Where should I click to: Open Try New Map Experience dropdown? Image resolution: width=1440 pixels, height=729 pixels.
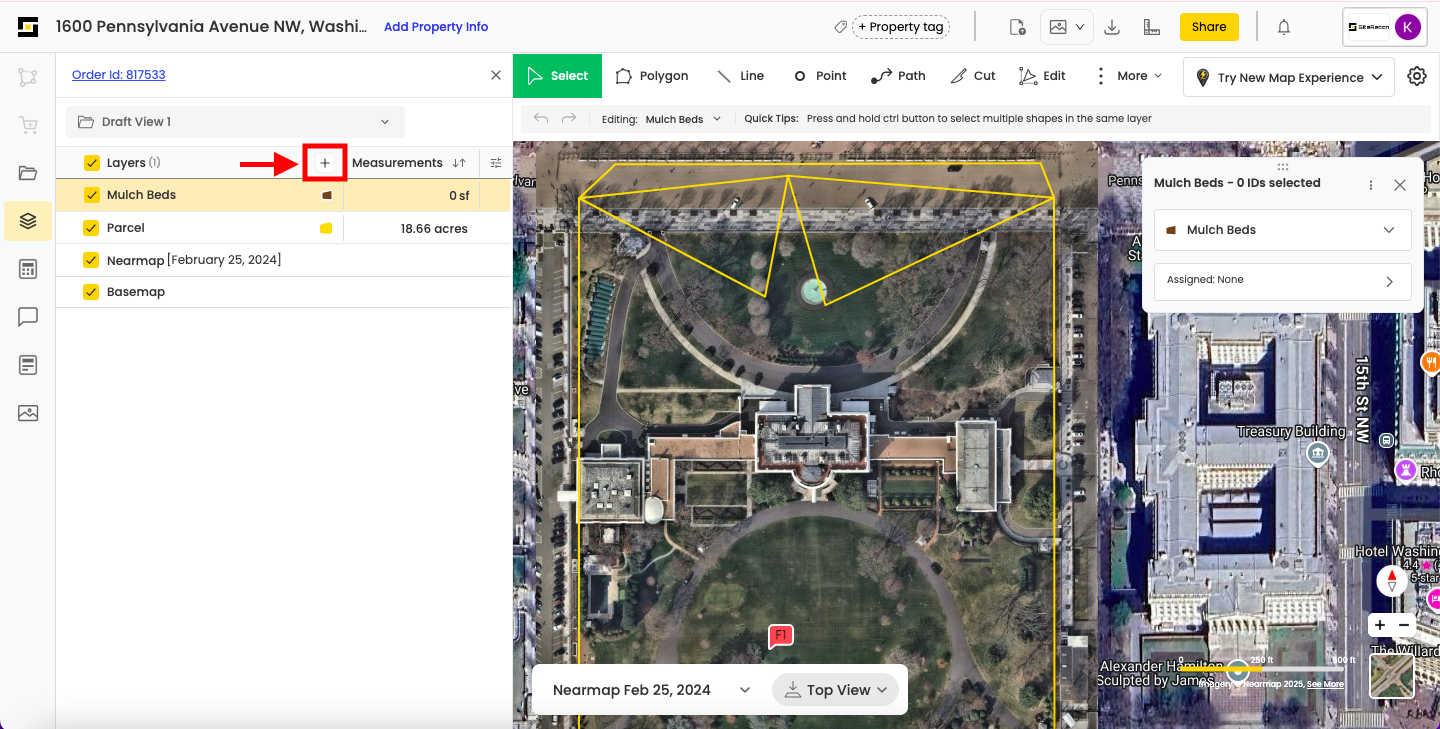point(1289,77)
